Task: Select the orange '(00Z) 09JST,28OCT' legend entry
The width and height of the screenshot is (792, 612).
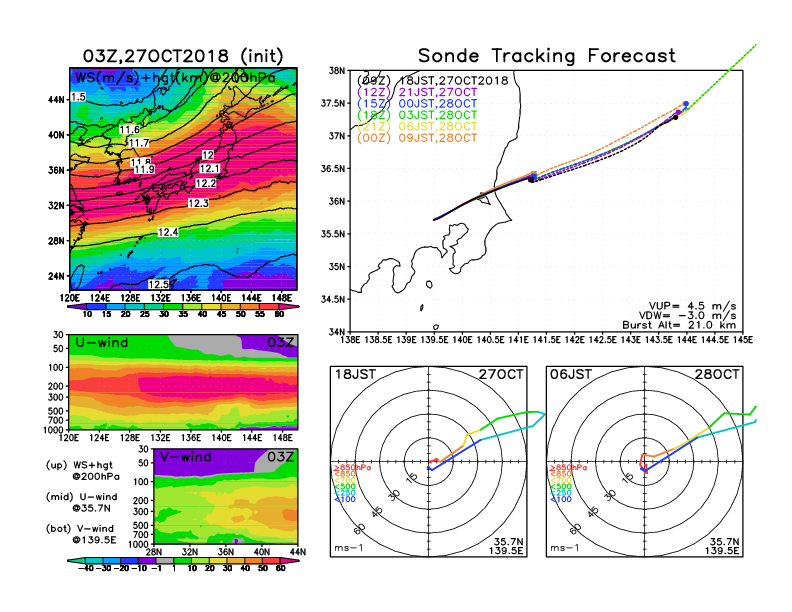Action: click(417, 138)
